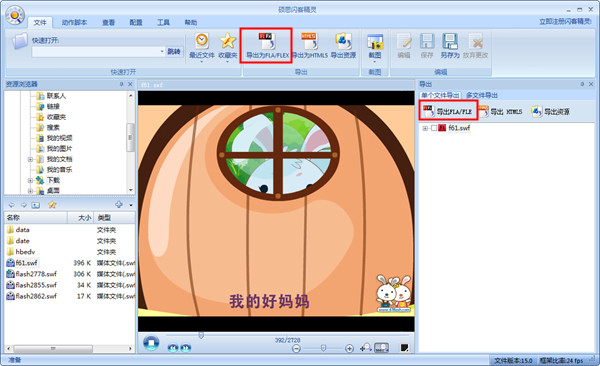
Task: Open the Favorites star icon
Action: point(228,41)
